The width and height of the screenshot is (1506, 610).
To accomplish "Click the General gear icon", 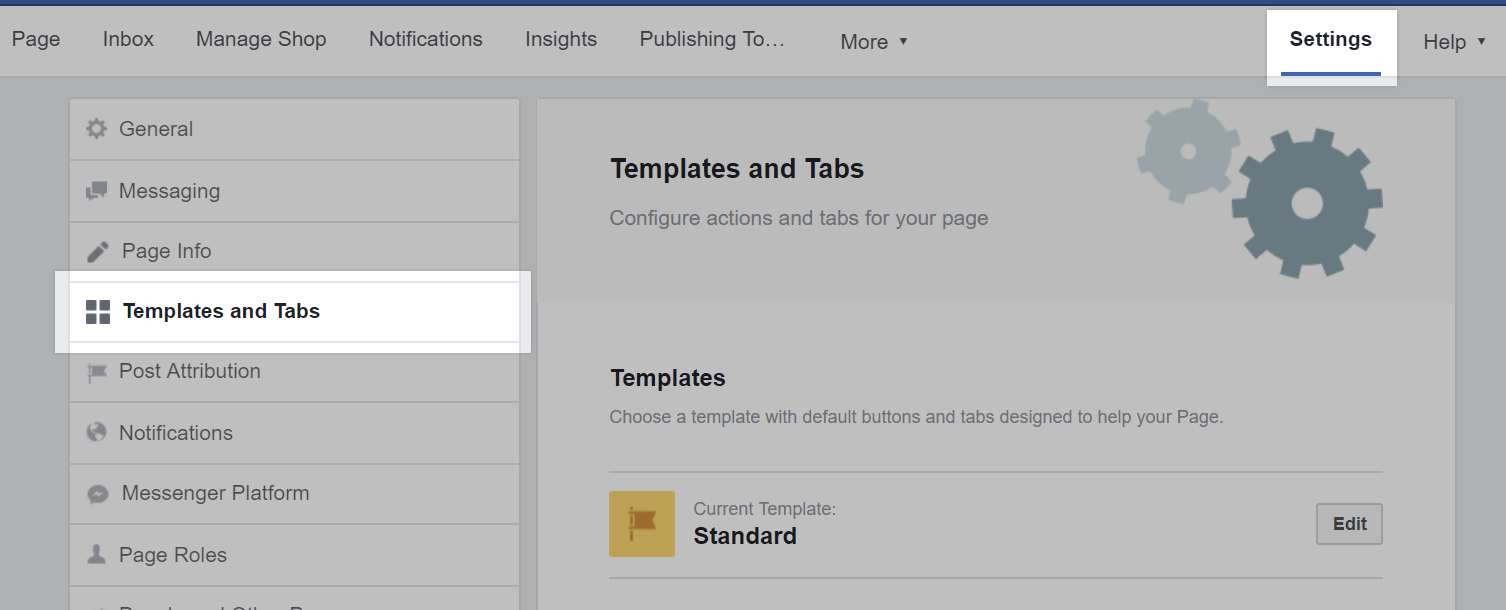I will point(96,129).
